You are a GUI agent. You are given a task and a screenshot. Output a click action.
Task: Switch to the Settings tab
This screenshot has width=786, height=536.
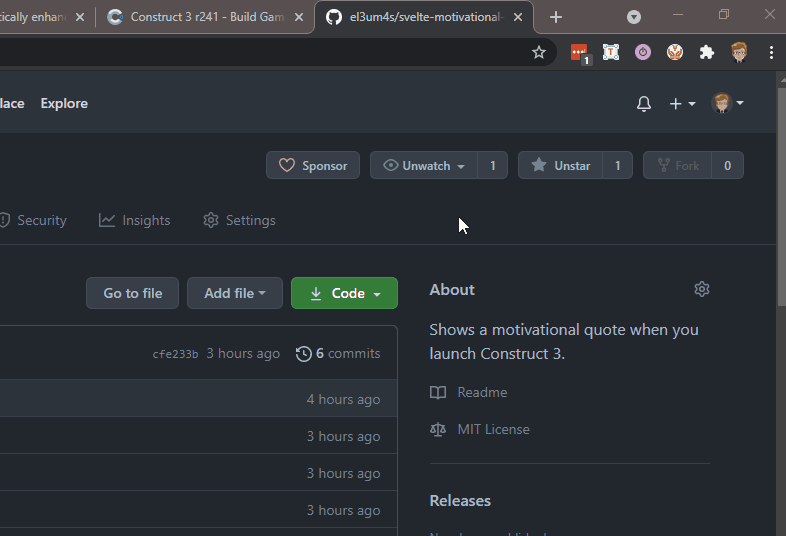point(239,220)
